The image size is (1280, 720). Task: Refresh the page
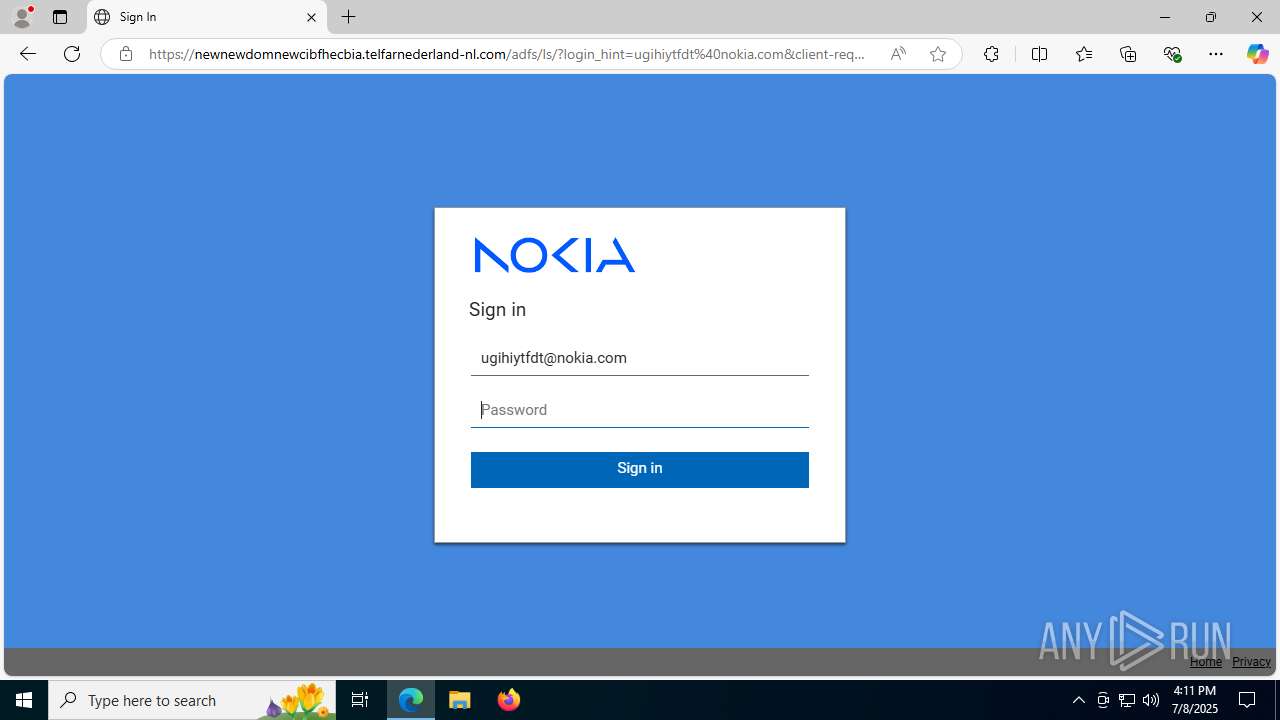click(72, 54)
